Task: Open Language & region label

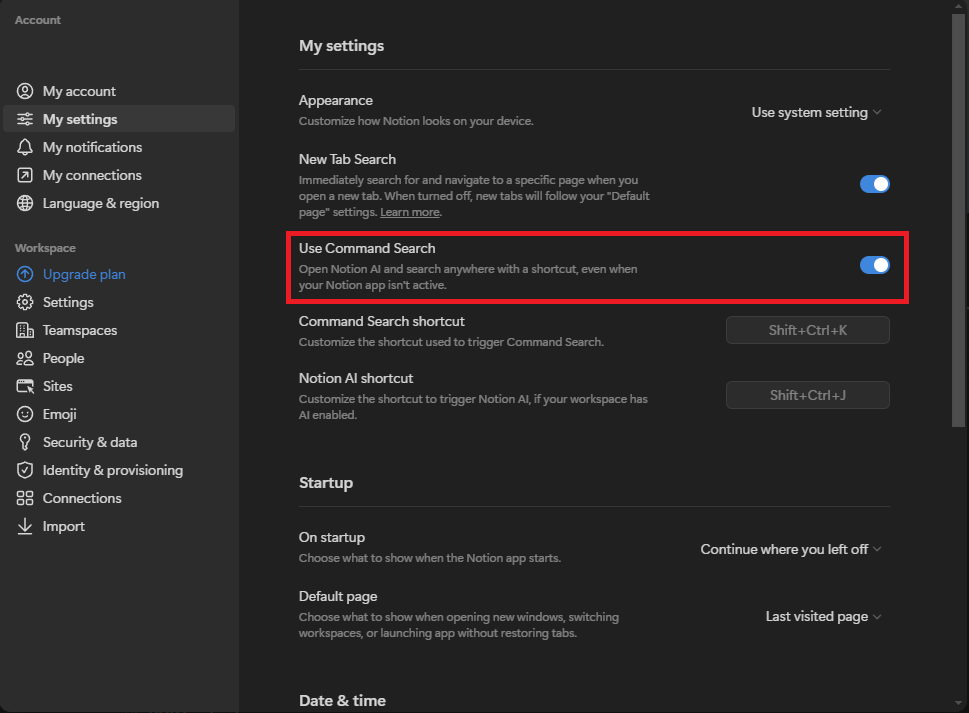Action: tap(101, 203)
